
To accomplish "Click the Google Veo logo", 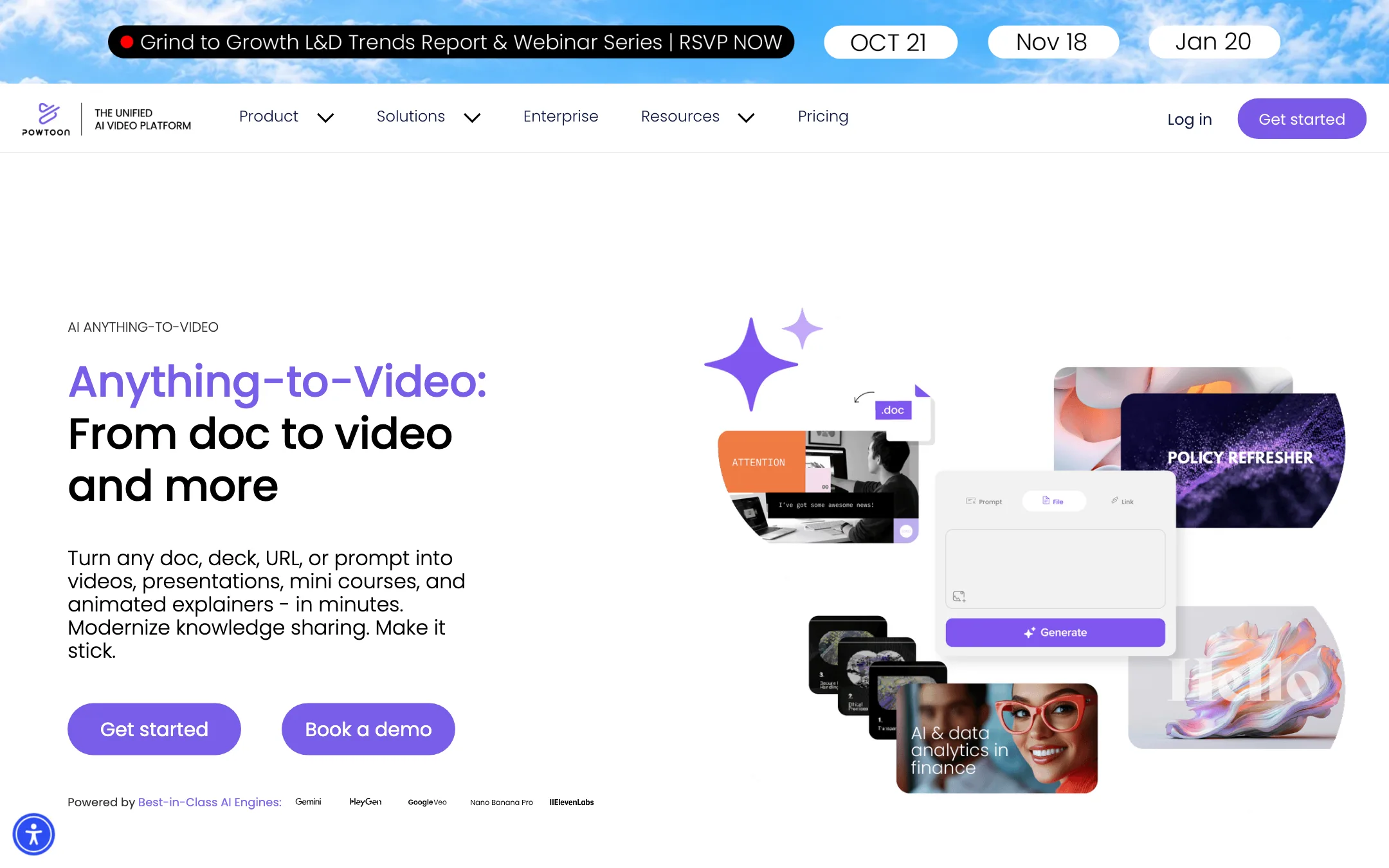I will [427, 802].
